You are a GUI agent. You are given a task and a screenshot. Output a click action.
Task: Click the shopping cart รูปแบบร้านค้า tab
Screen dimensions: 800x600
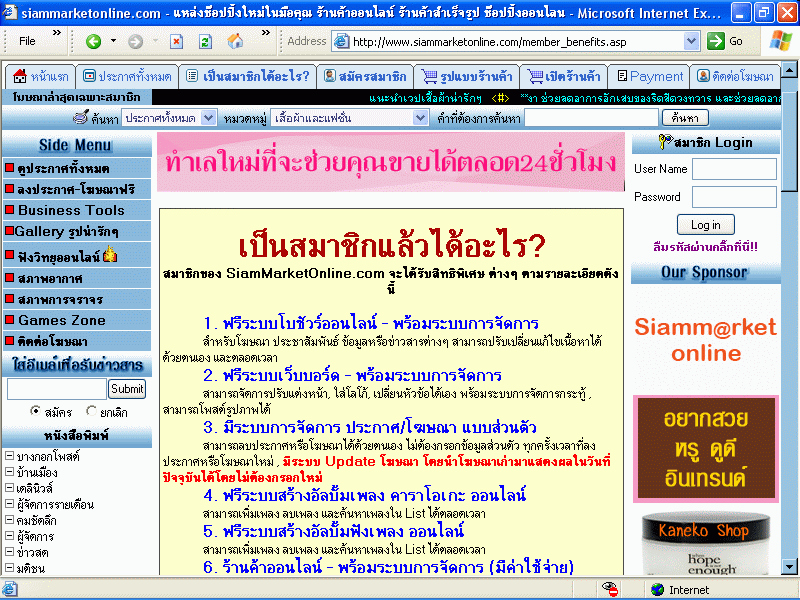tap(465, 76)
